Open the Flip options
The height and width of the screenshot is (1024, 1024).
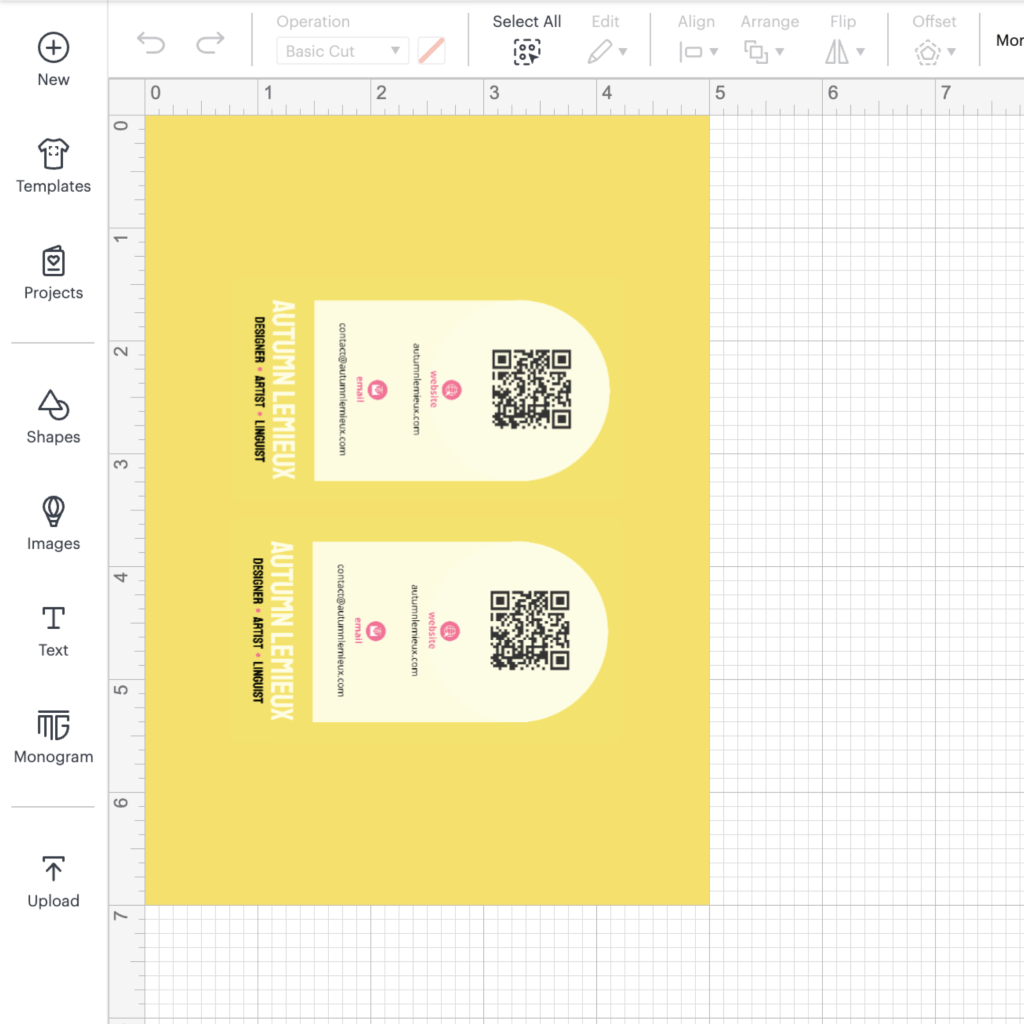tap(844, 51)
